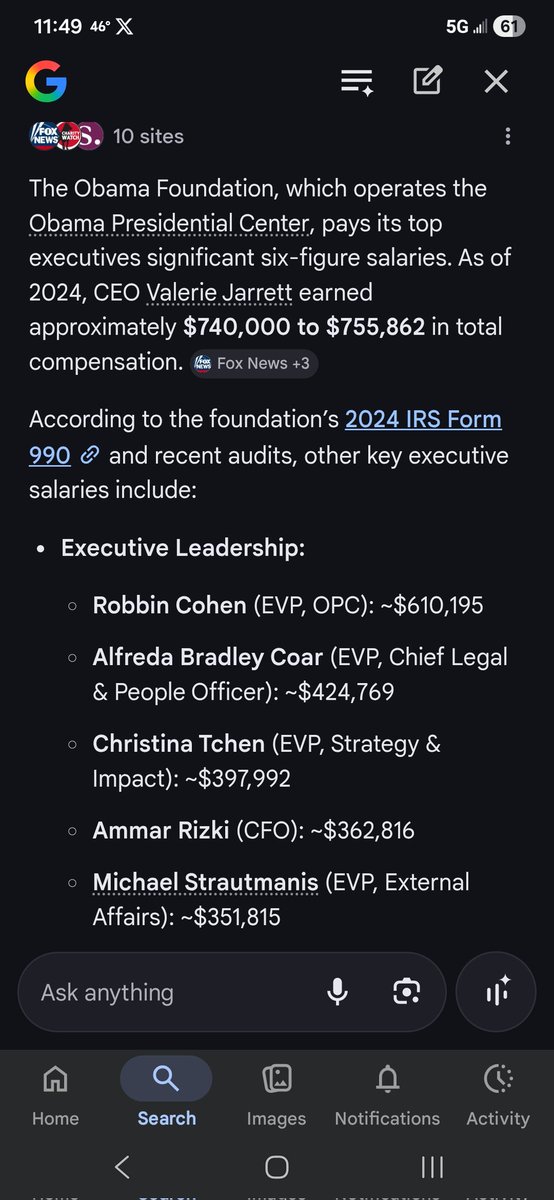View the 10 sites source list

(107, 136)
